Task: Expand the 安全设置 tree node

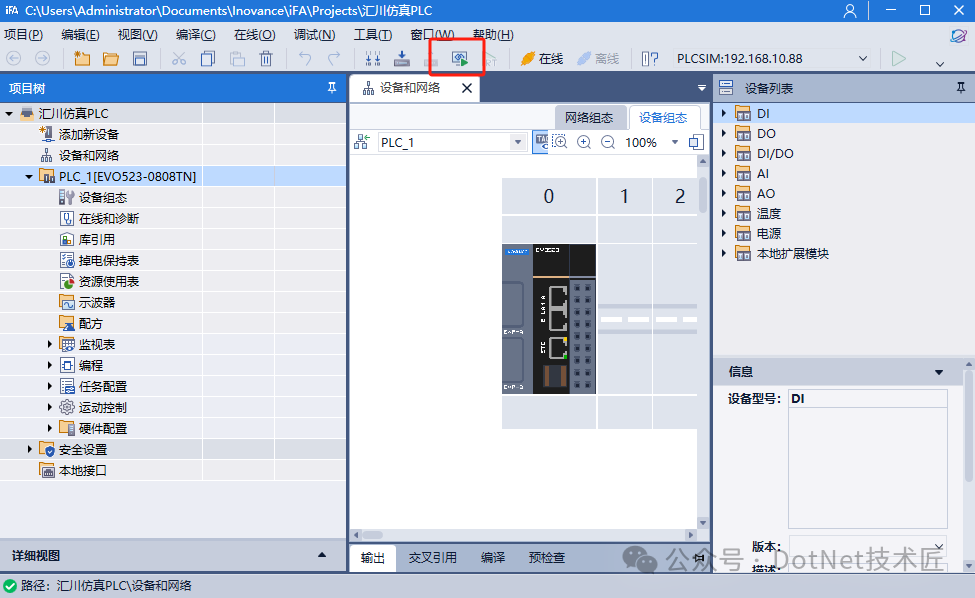Action: 29,449
